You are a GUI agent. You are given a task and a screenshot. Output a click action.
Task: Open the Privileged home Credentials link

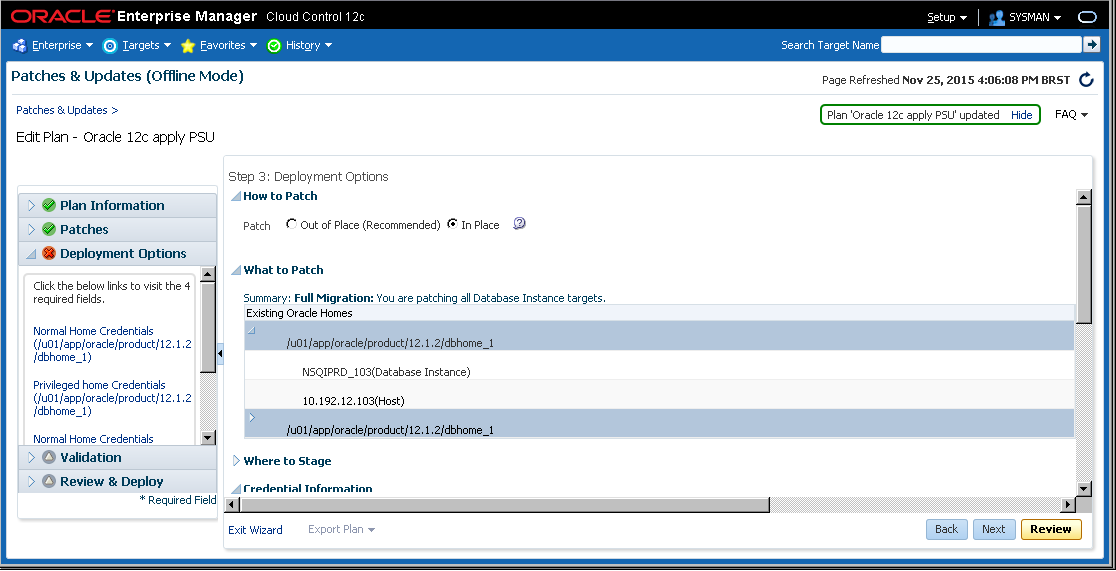pyautogui.click(x=112, y=398)
